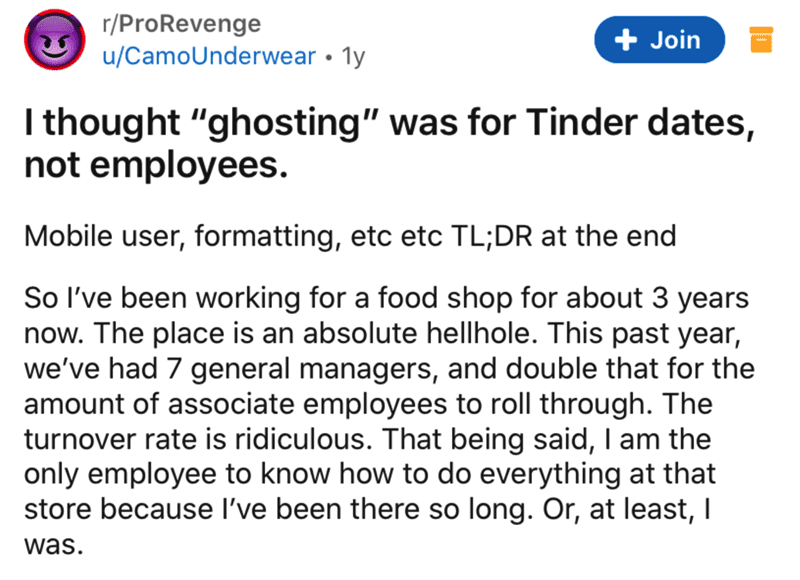Click the orange archived post box icon

click(761, 40)
